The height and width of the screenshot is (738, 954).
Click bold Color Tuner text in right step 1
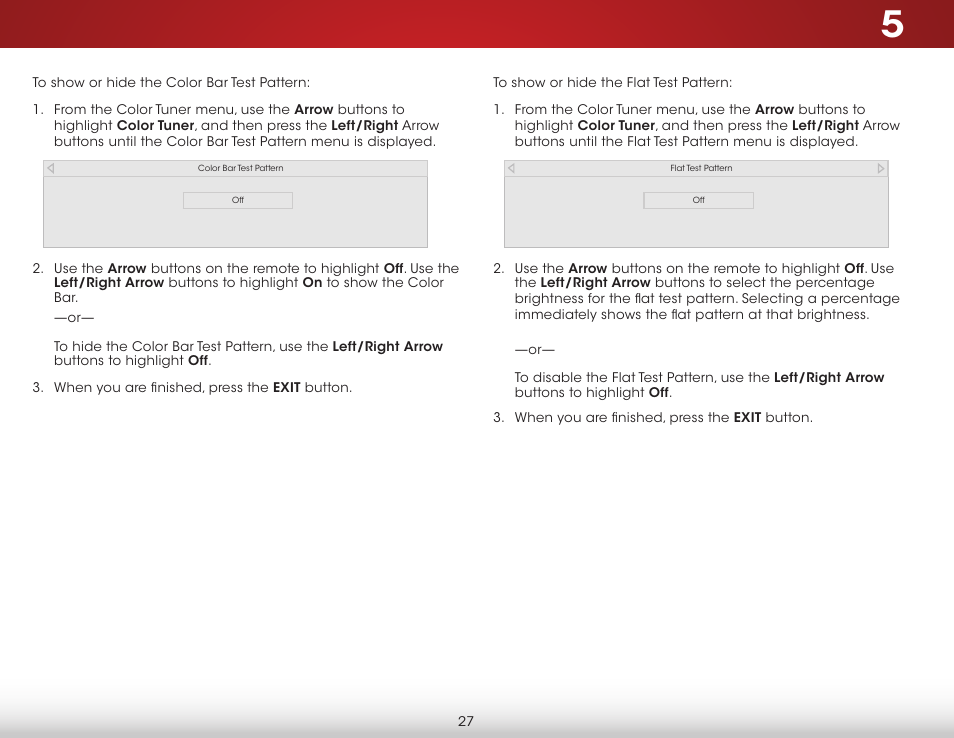616,125
